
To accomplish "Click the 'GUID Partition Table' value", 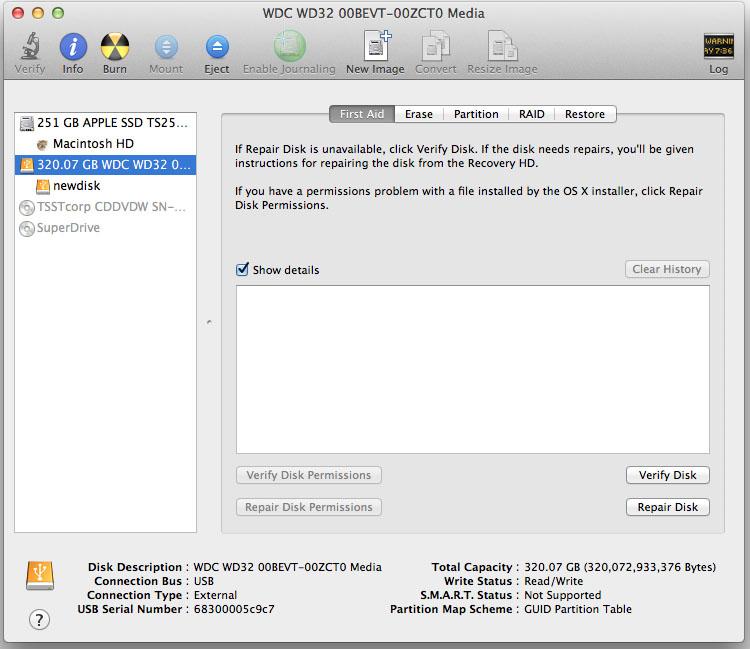I will [x=578, y=609].
